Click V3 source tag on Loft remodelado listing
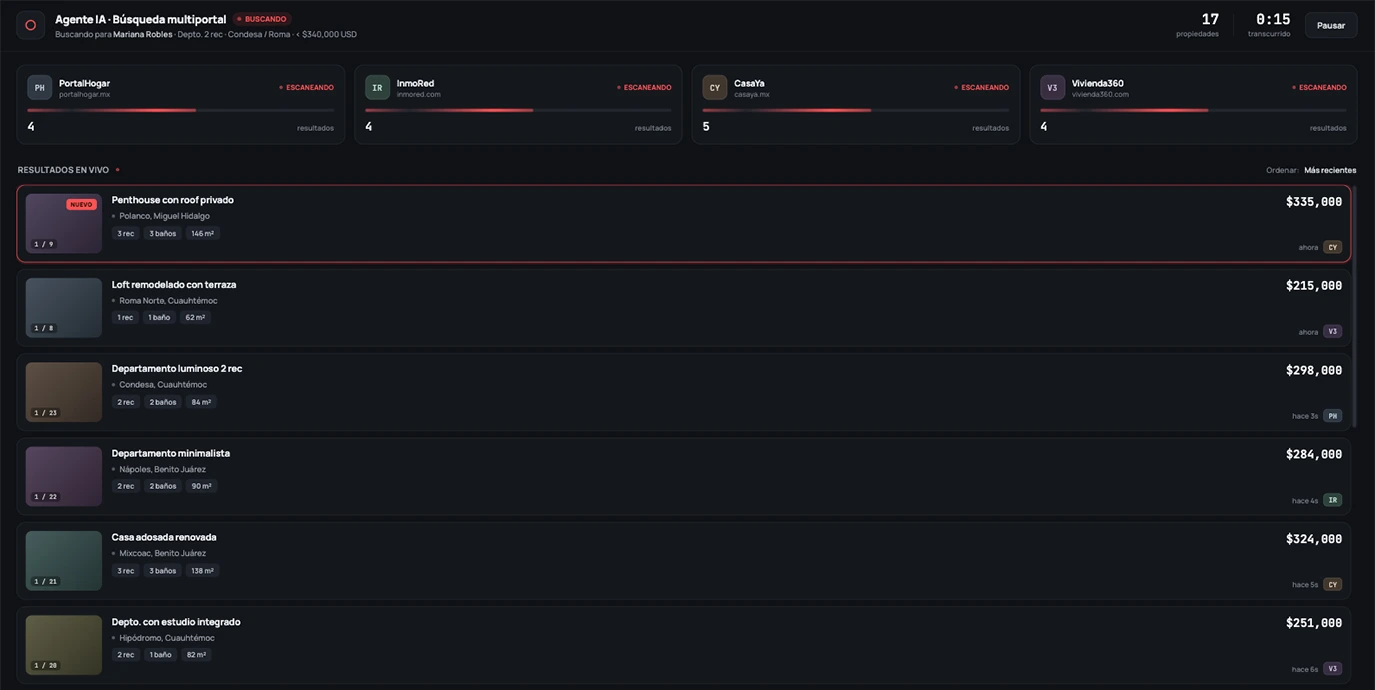This screenshot has width=1375, height=690. (1332, 331)
